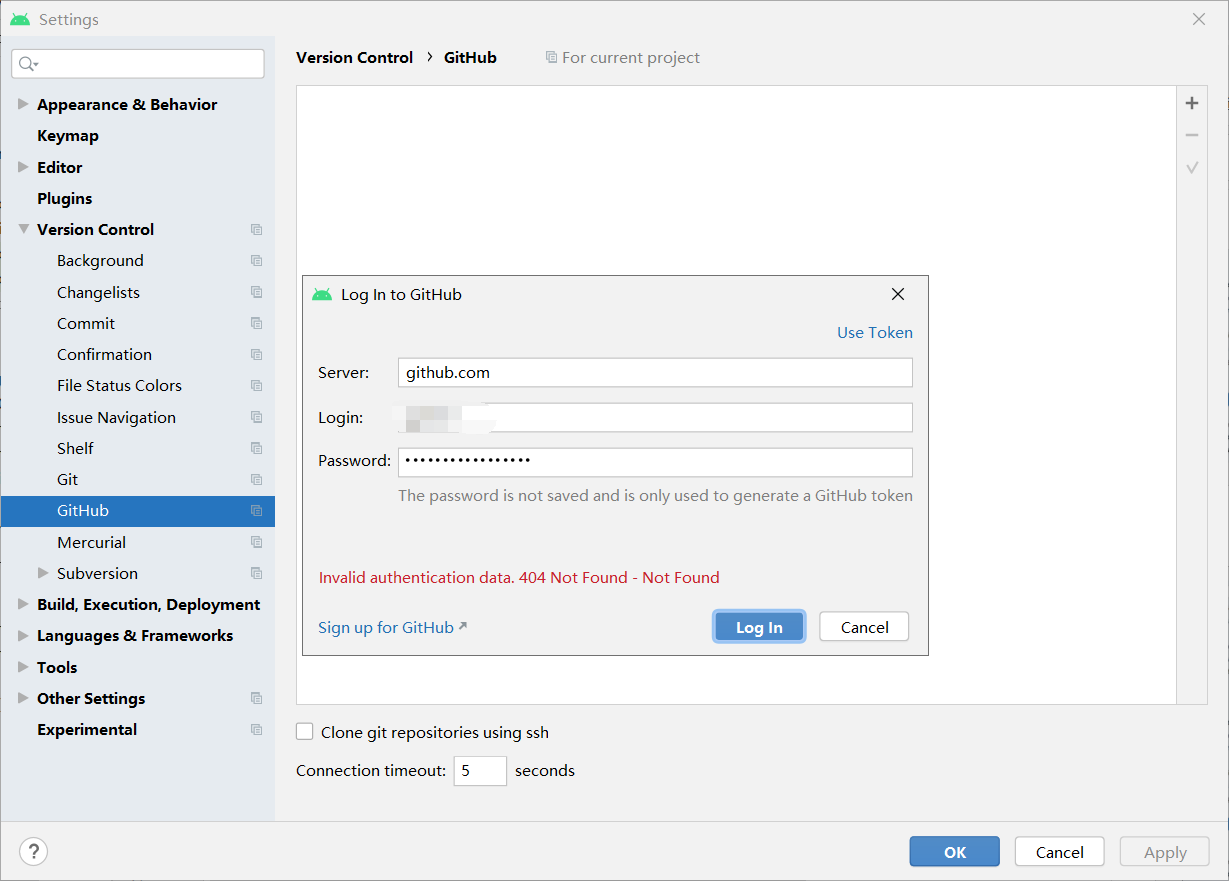1229x881 pixels.
Task: Click the Connection timeout value field
Action: 480,770
